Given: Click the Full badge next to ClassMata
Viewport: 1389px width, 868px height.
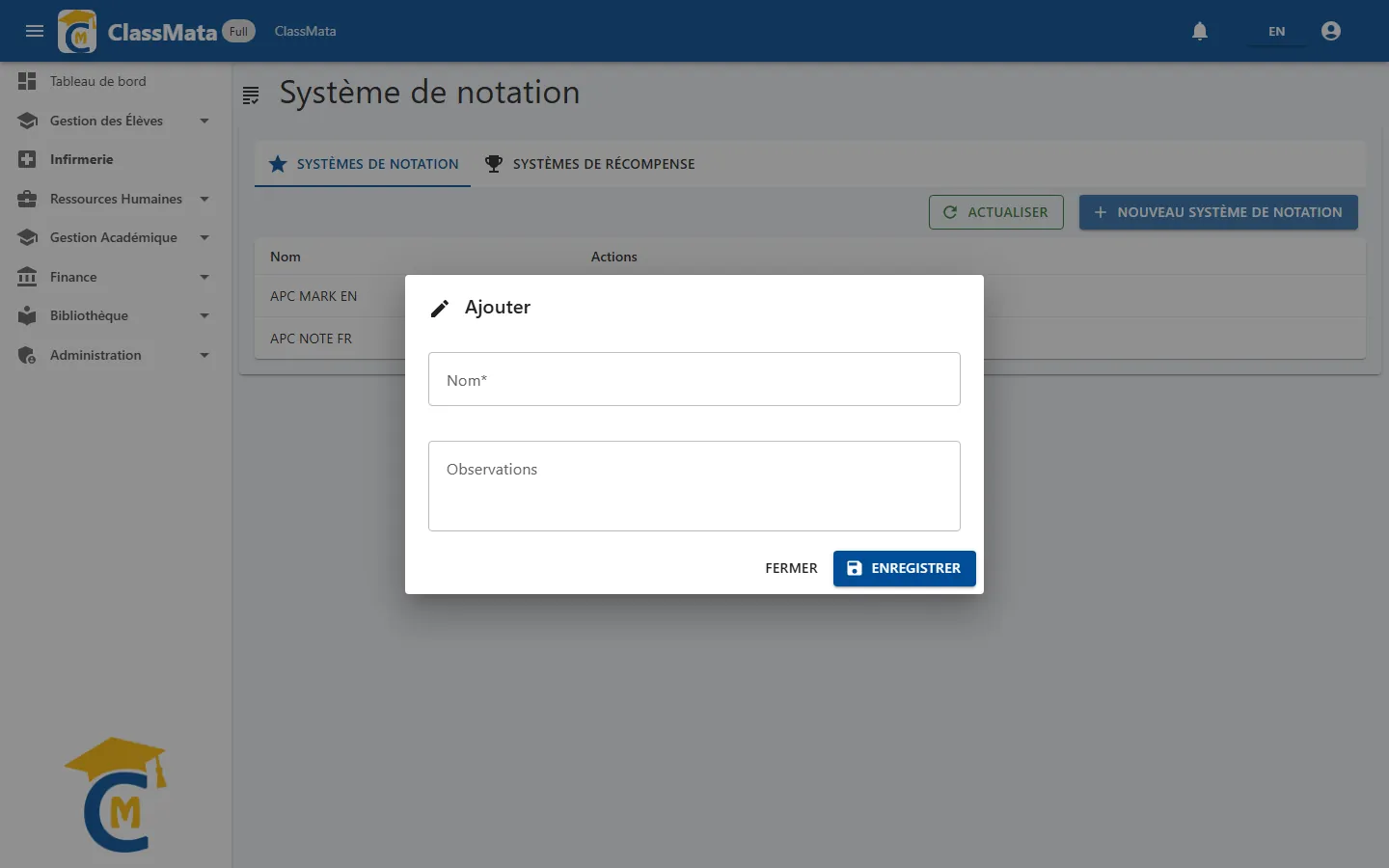Looking at the screenshot, I should (238, 31).
